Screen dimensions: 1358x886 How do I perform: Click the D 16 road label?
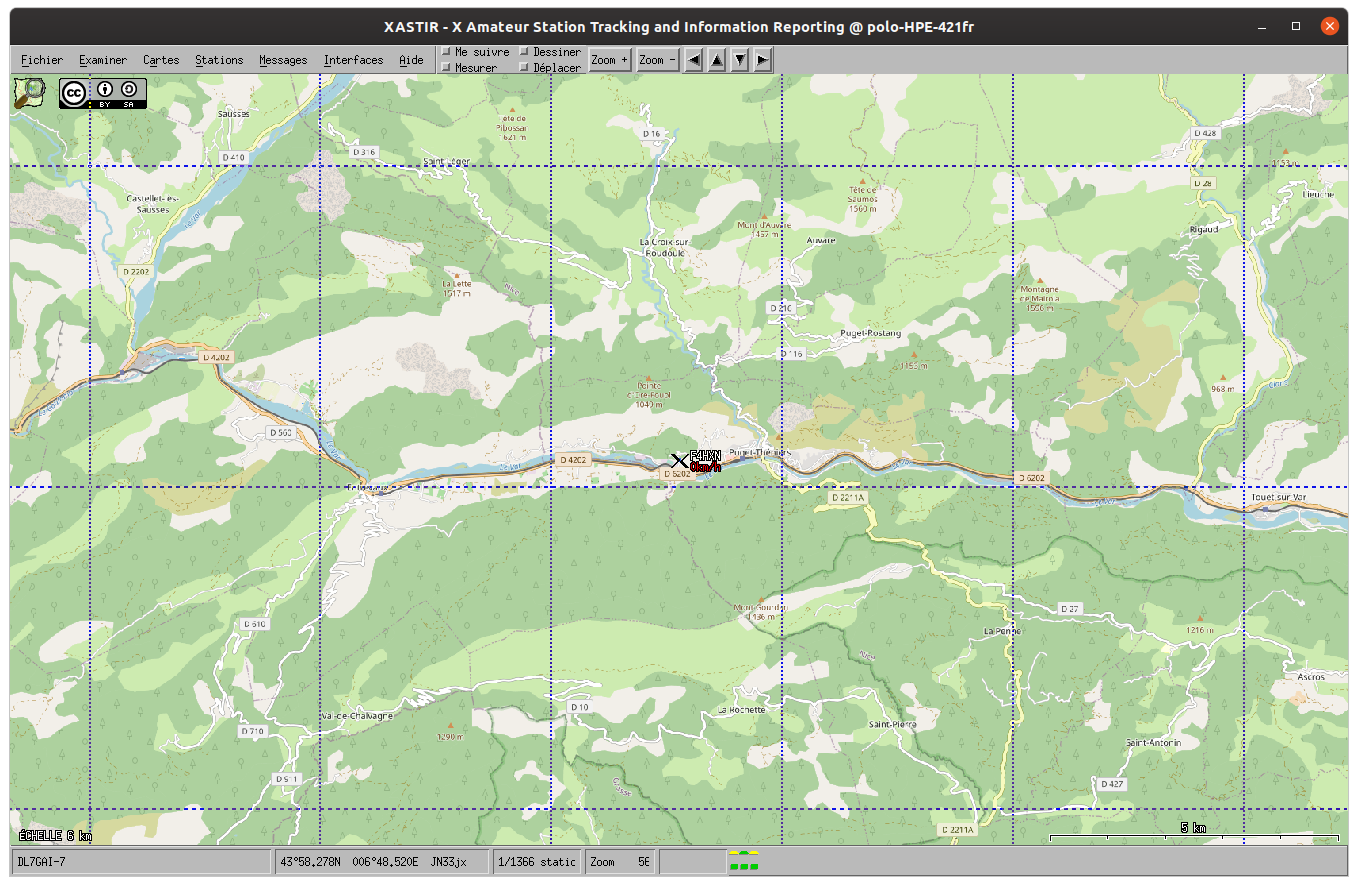click(652, 133)
